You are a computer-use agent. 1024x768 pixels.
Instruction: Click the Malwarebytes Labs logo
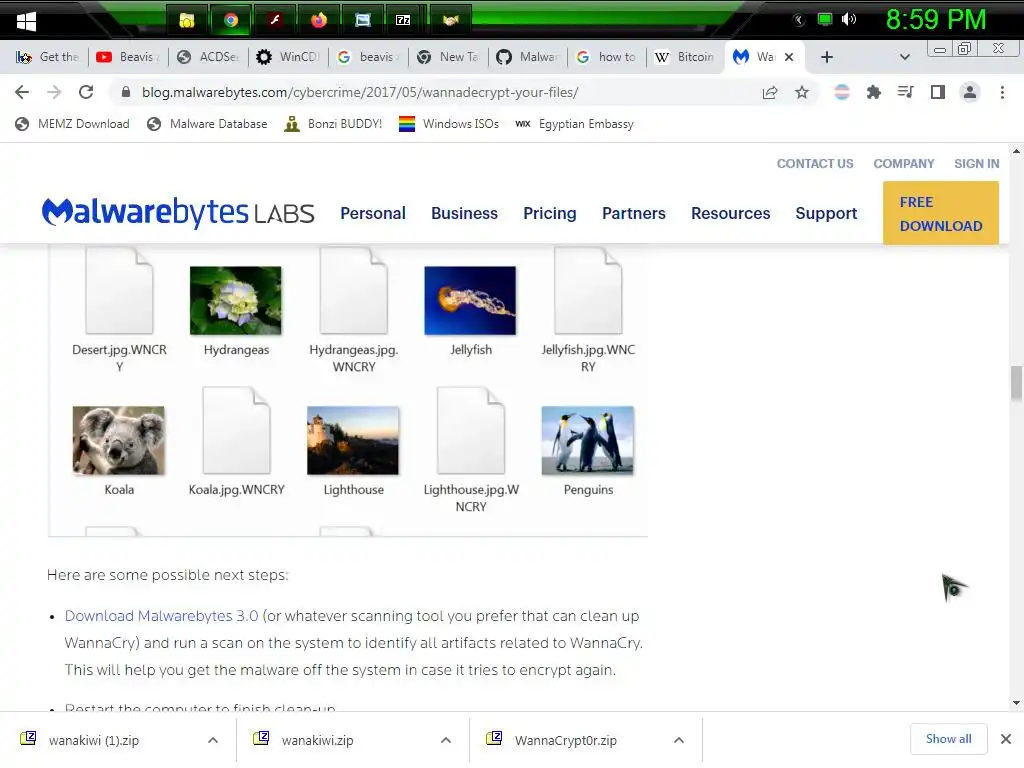click(178, 212)
